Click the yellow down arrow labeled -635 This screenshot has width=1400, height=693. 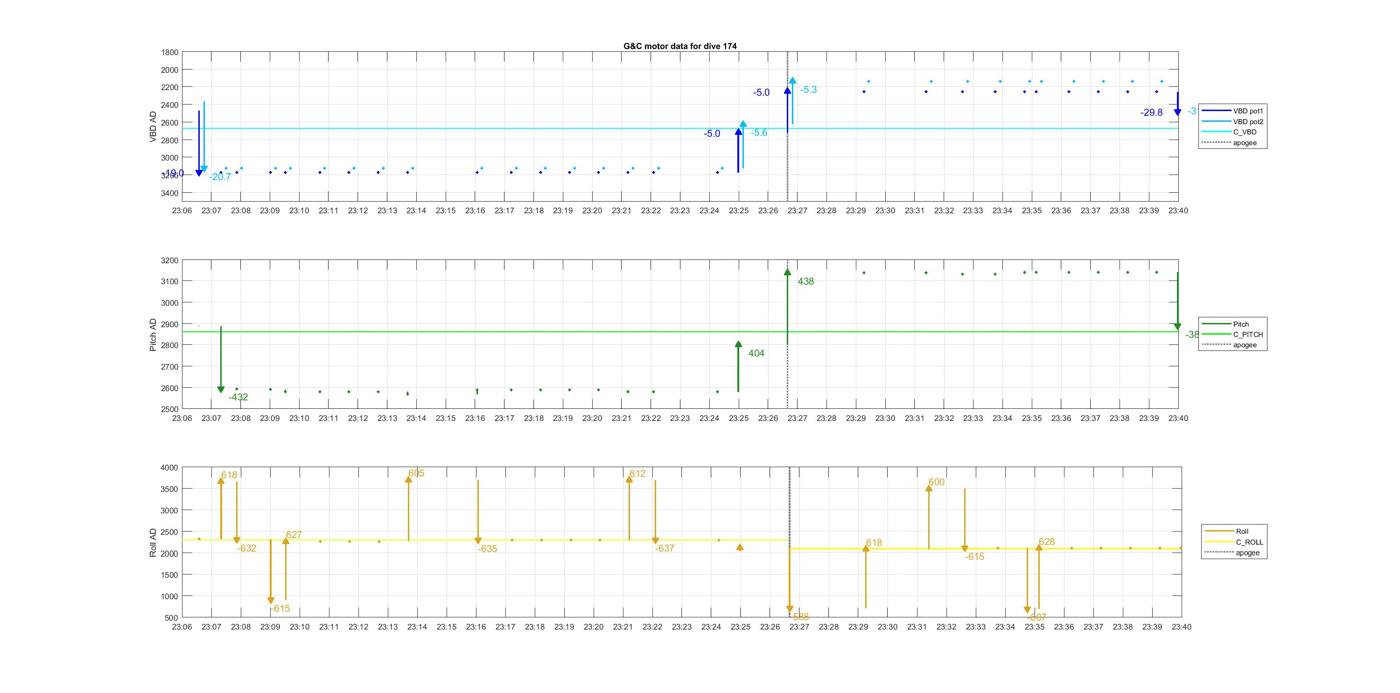(478, 512)
